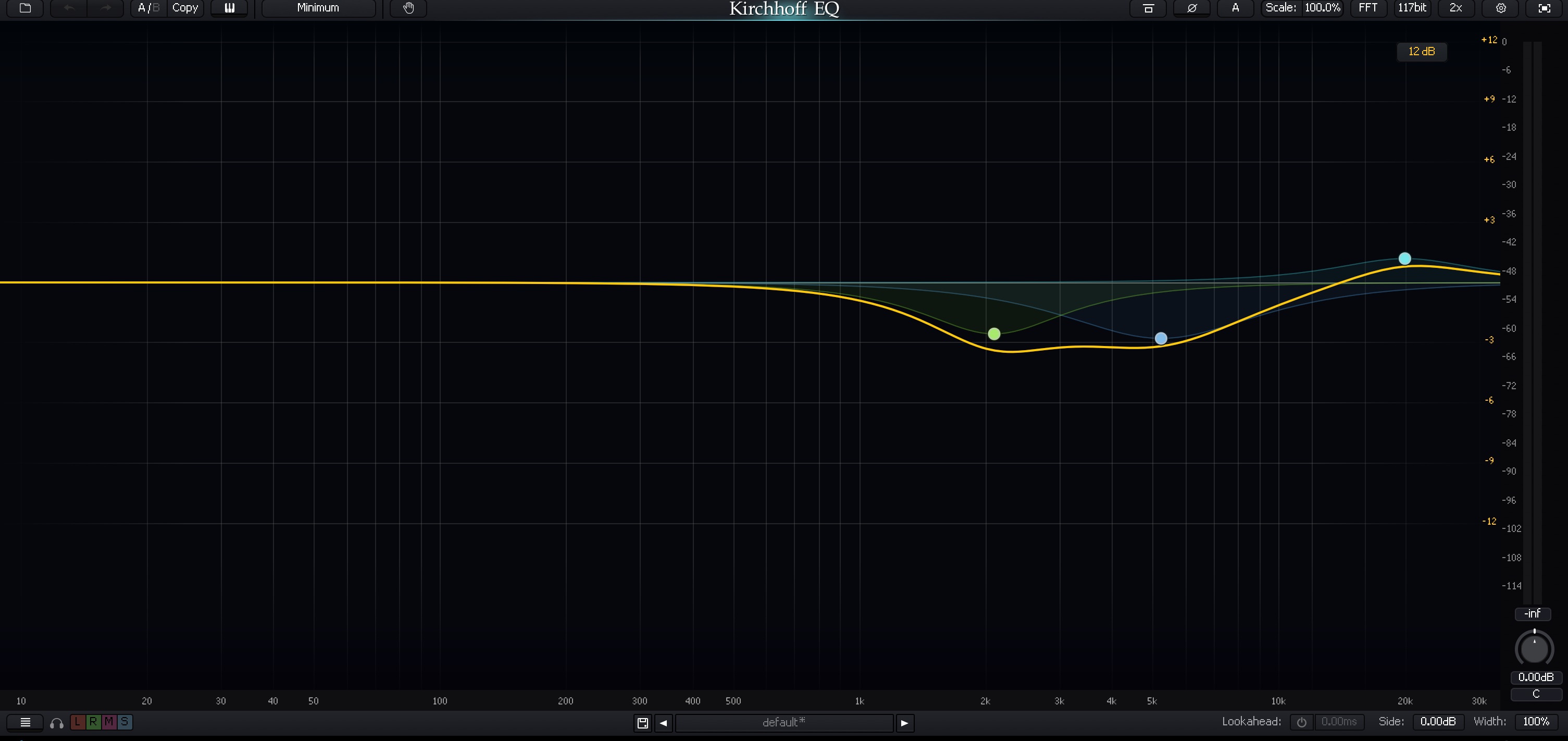Image resolution: width=1568 pixels, height=741 pixels.
Task: Open the 12 dB display range selector
Action: pos(1421,52)
